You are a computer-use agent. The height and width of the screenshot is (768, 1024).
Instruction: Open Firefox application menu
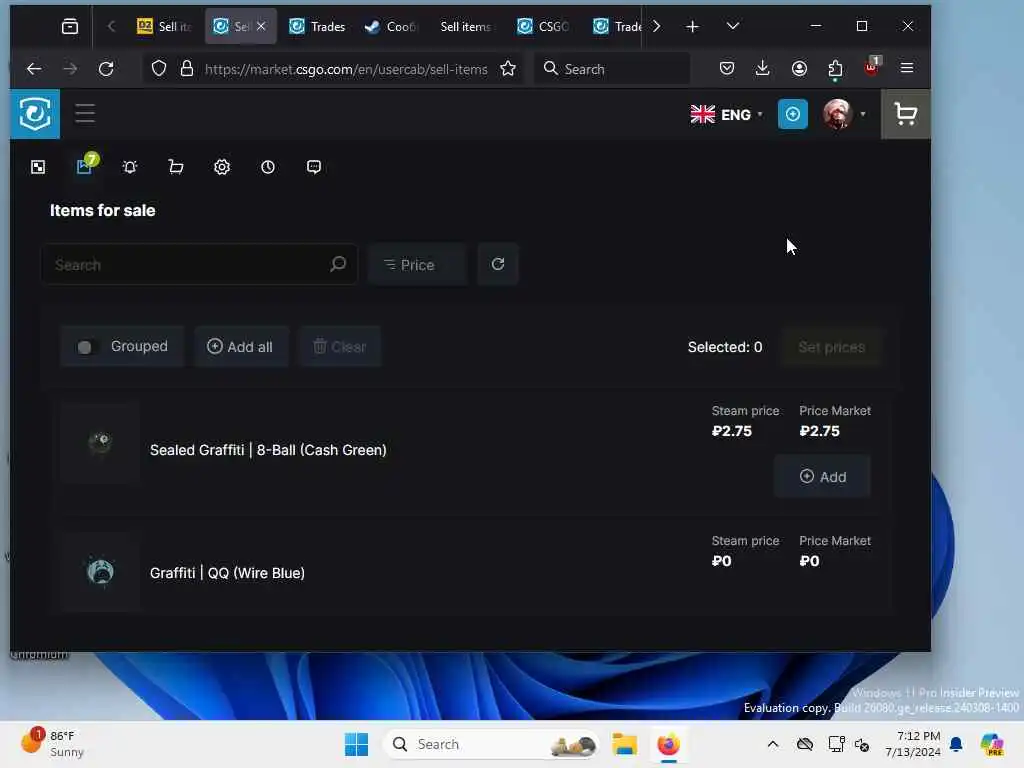[x=906, y=68]
